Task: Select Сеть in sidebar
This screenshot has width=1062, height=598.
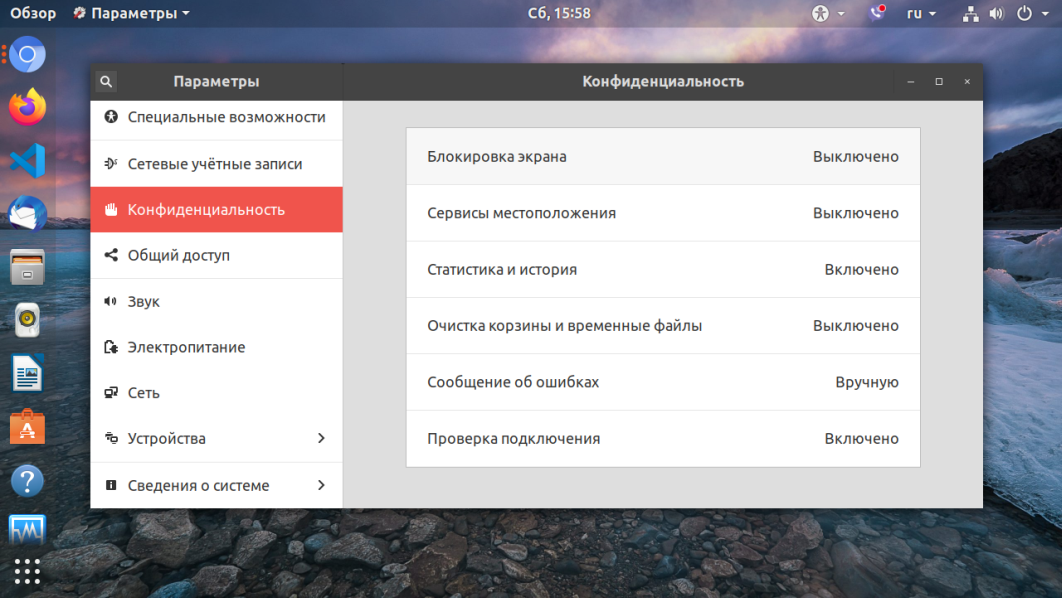Action: click(216, 393)
